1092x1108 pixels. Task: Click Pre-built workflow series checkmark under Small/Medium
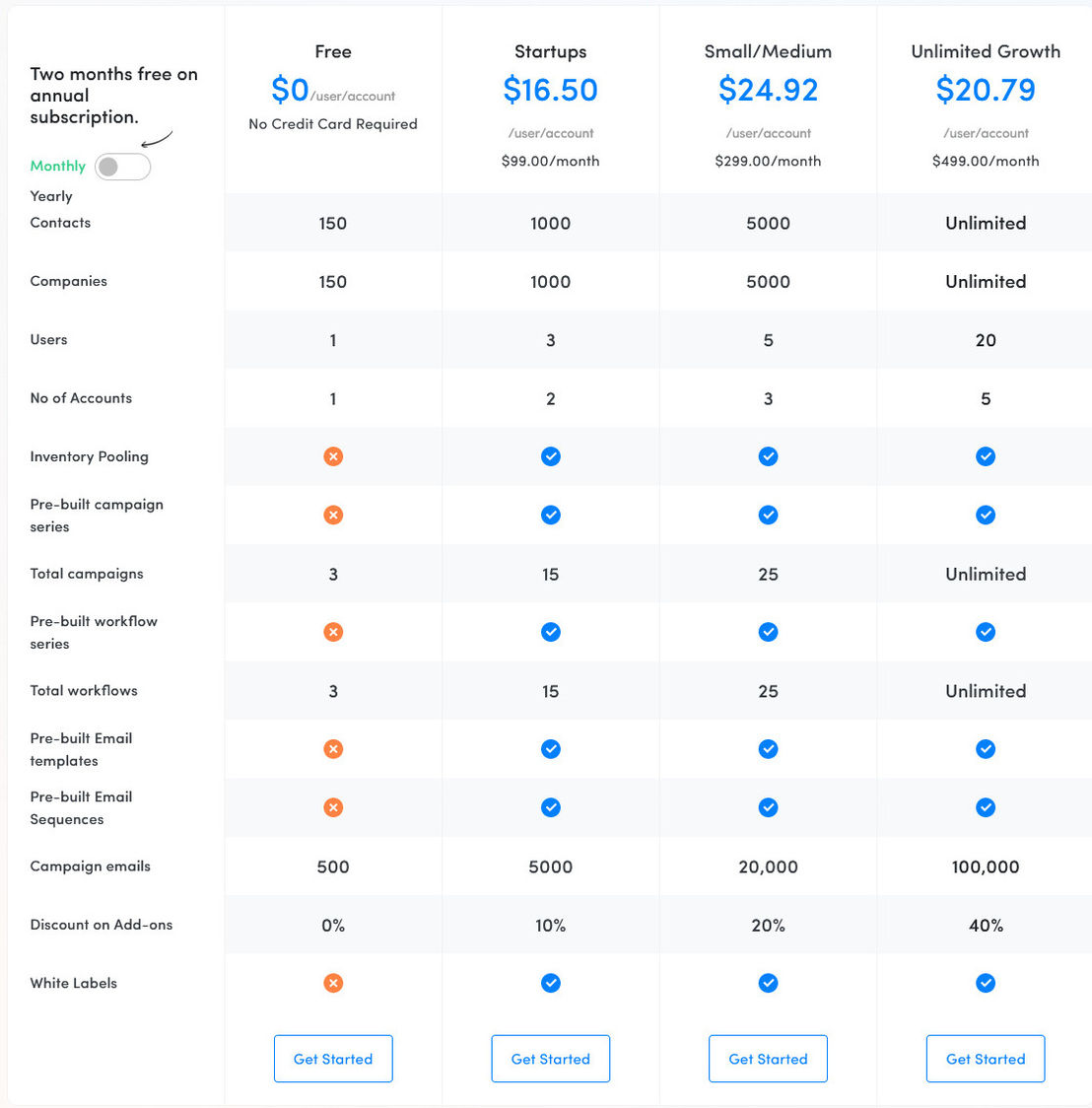pos(769,632)
